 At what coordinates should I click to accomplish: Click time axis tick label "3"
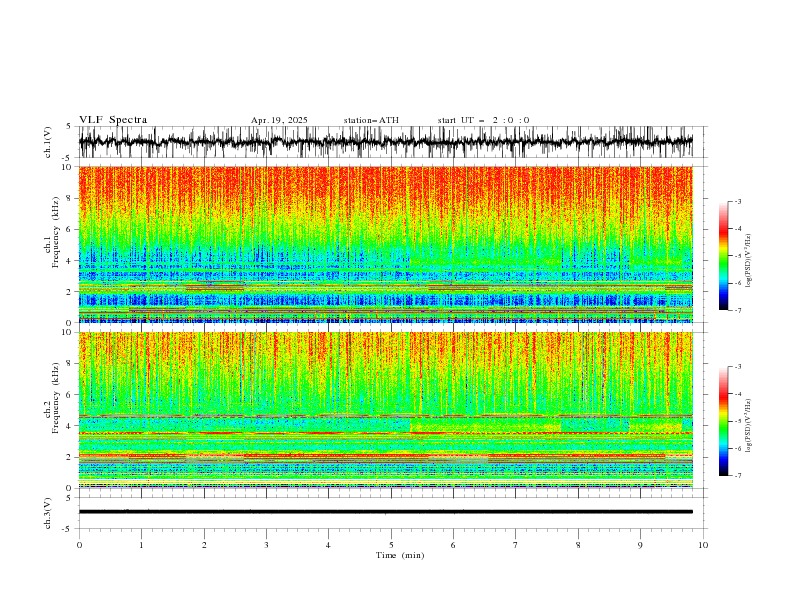266,545
